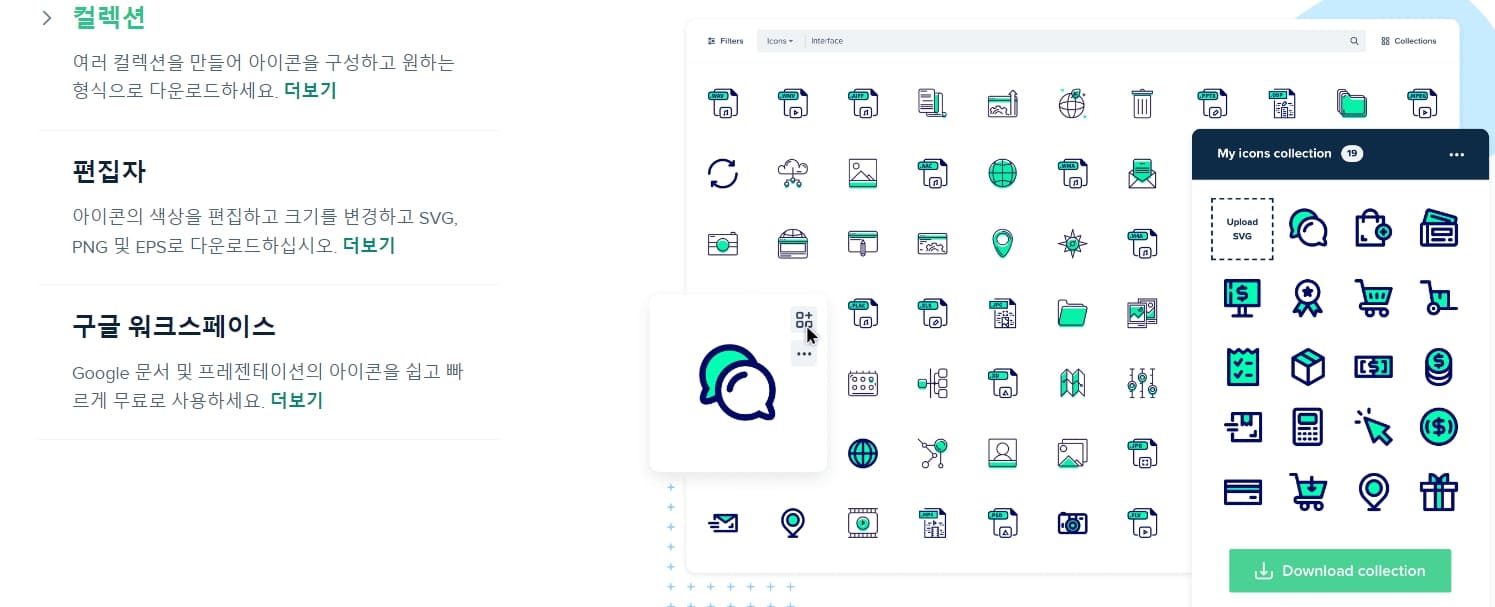The image size is (1495, 607).
Task: Select the green map pin icon
Action: [1002, 243]
